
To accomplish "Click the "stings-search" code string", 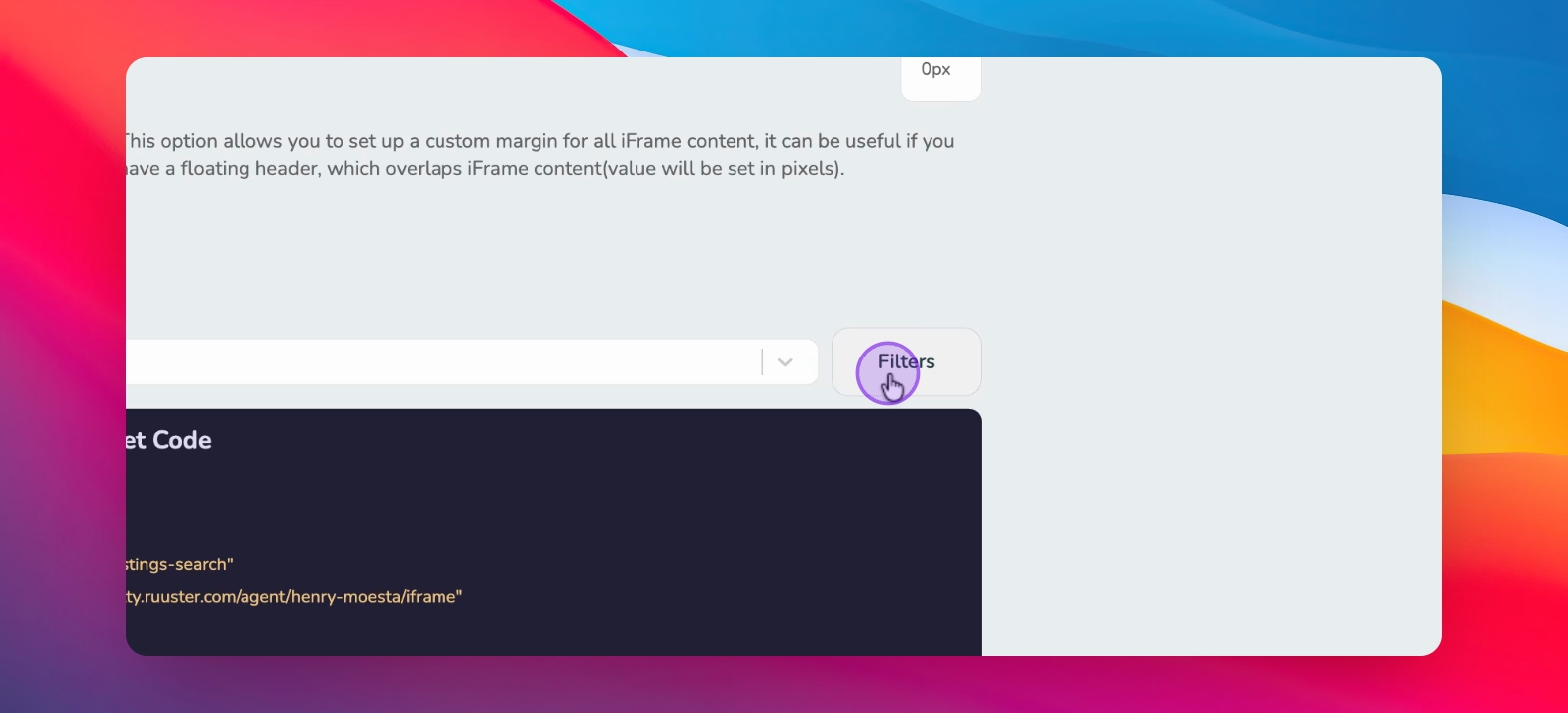I will tap(179, 564).
